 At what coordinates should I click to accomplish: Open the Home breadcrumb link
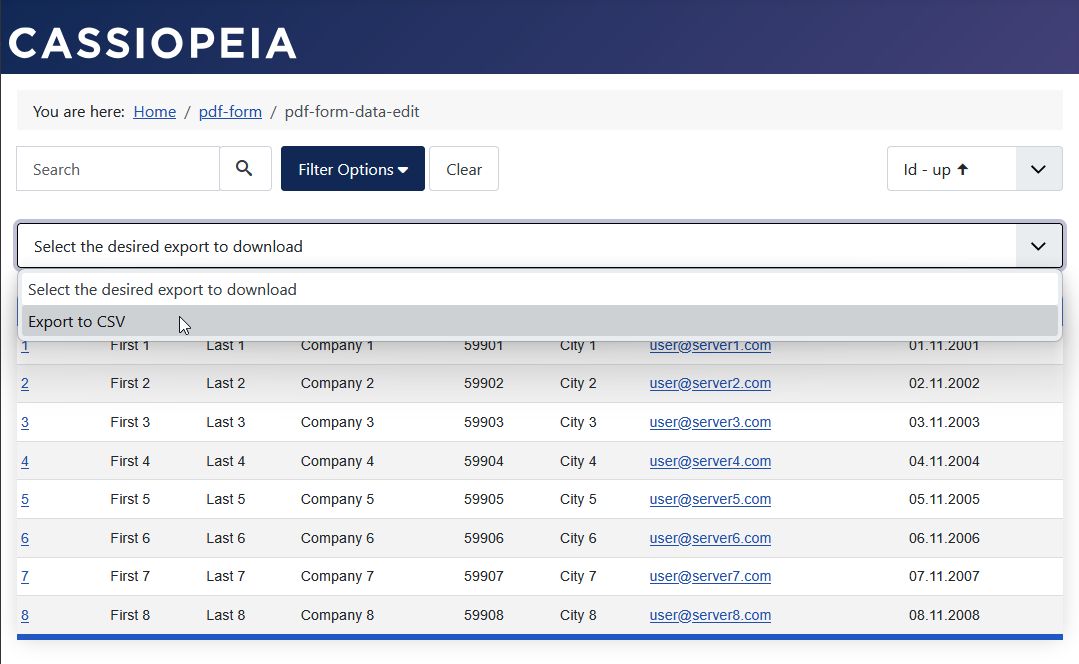click(x=154, y=111)
